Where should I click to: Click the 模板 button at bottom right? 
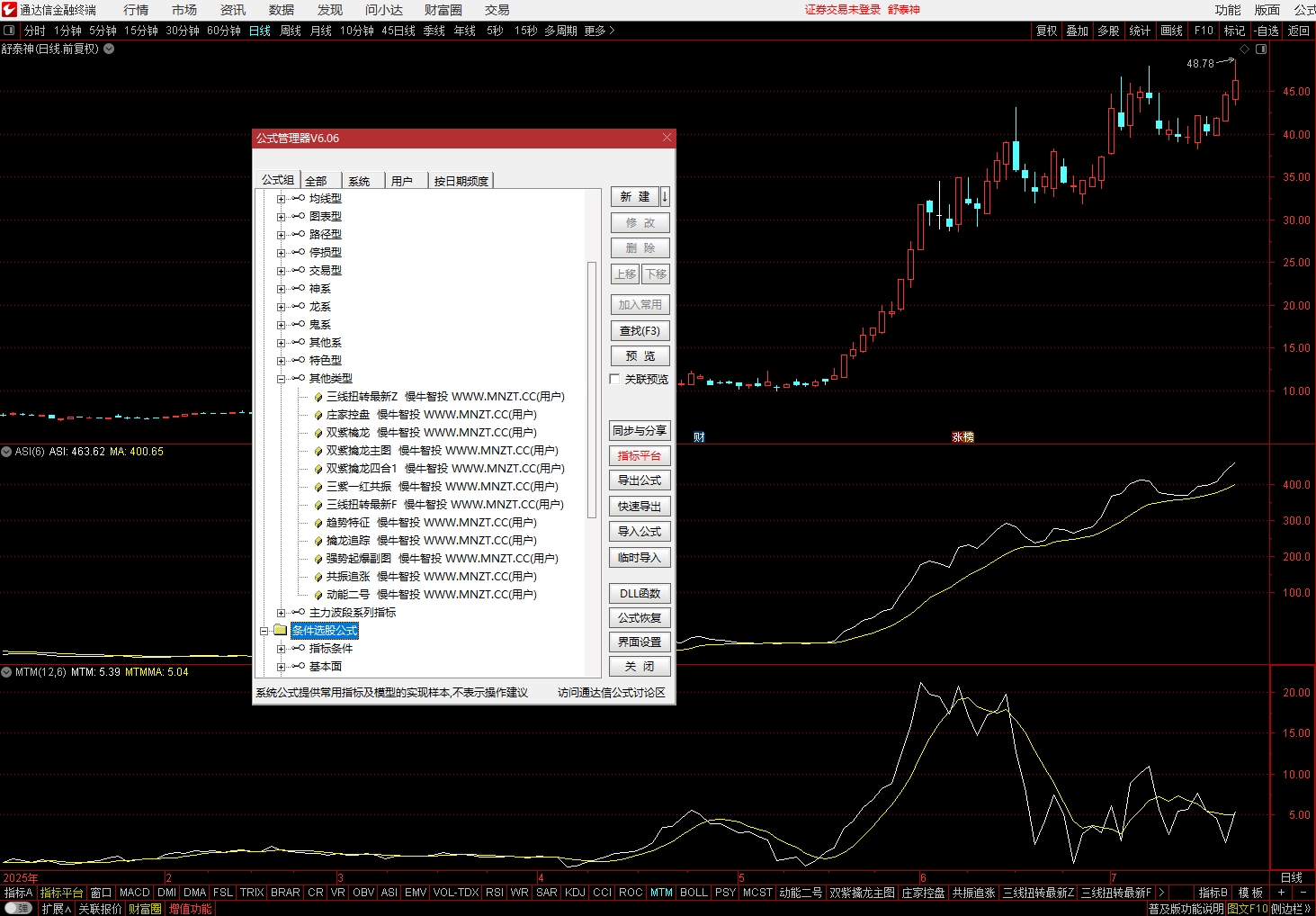click(x=1250, y=893)
